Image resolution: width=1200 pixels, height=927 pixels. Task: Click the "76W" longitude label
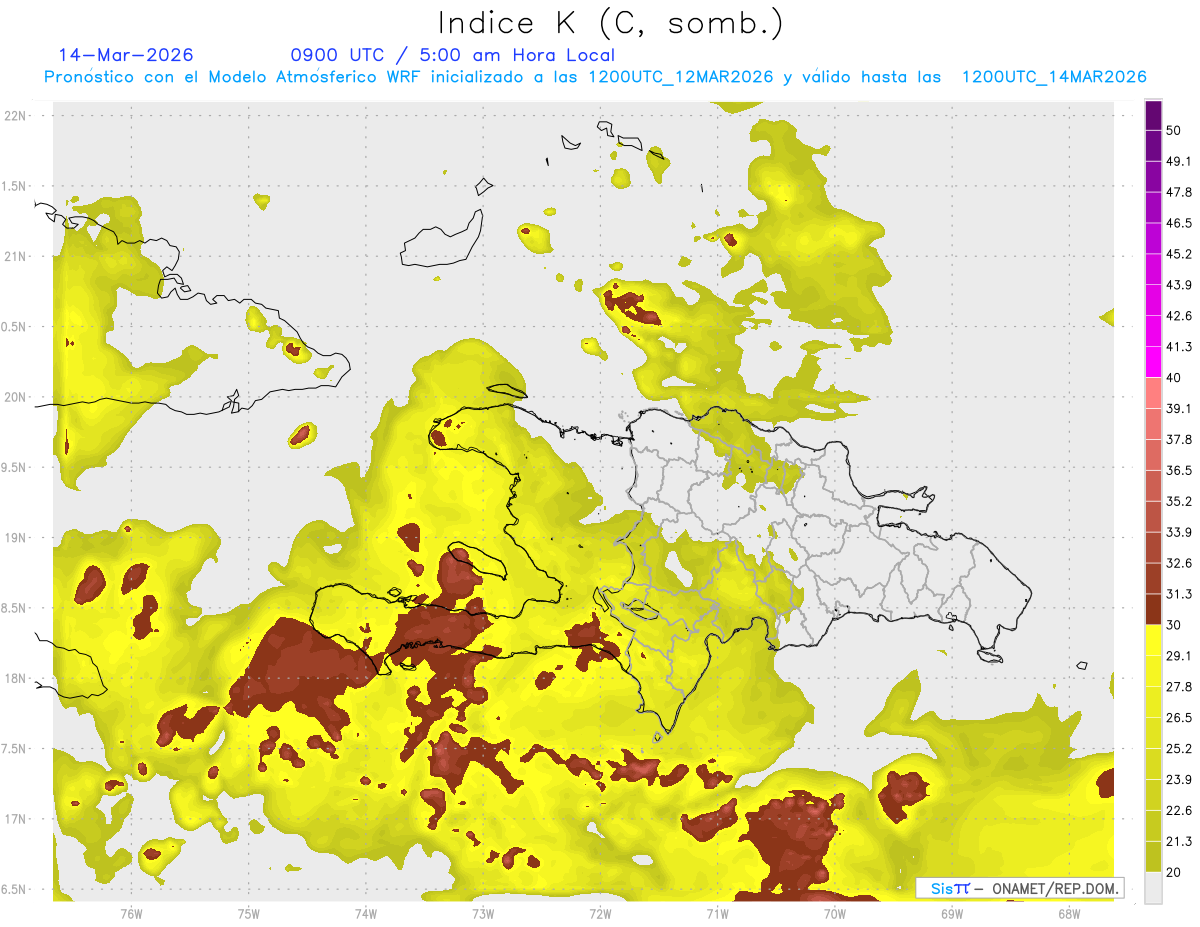[131, 913]
